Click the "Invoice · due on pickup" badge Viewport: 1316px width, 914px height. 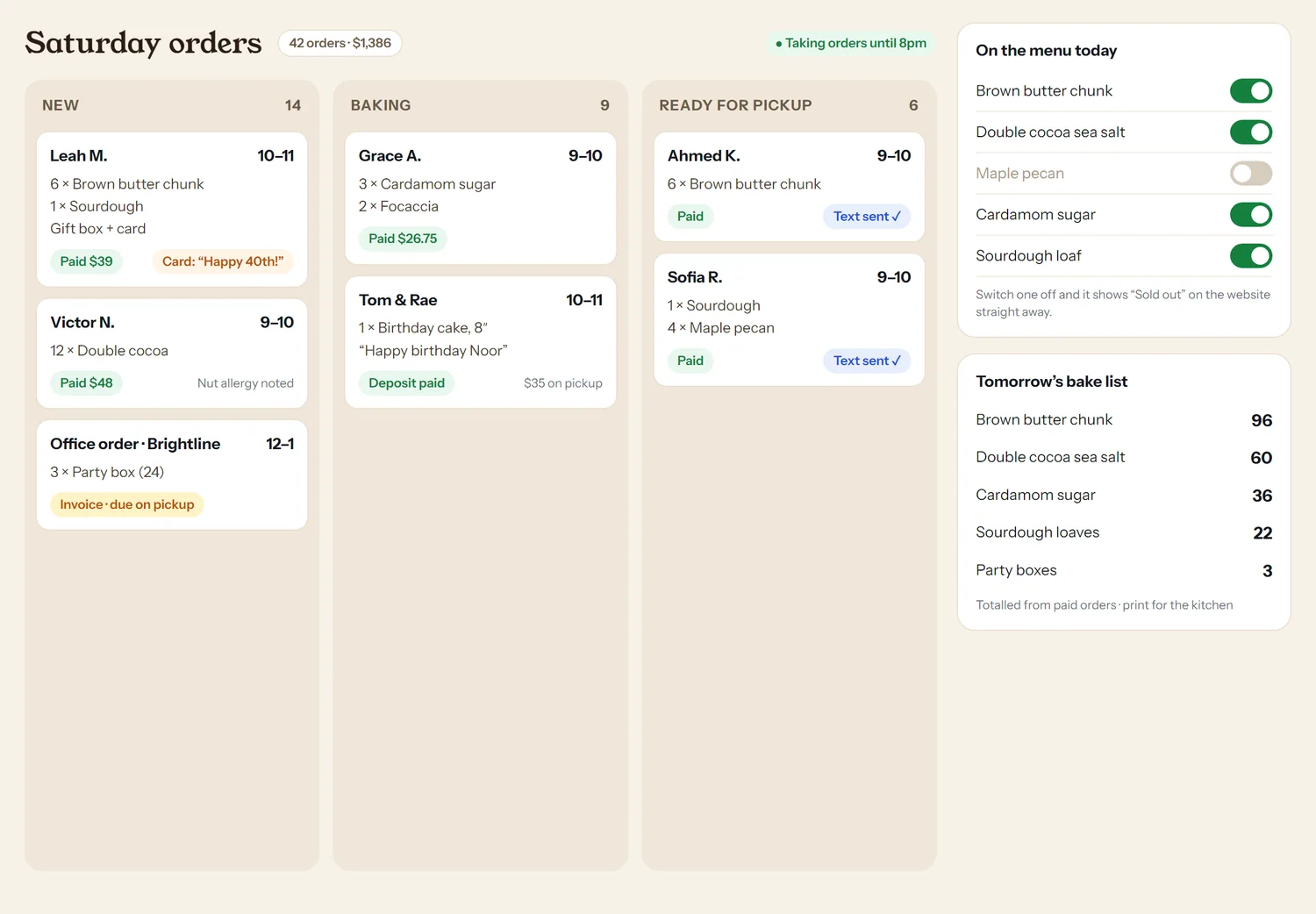(127, 504)
